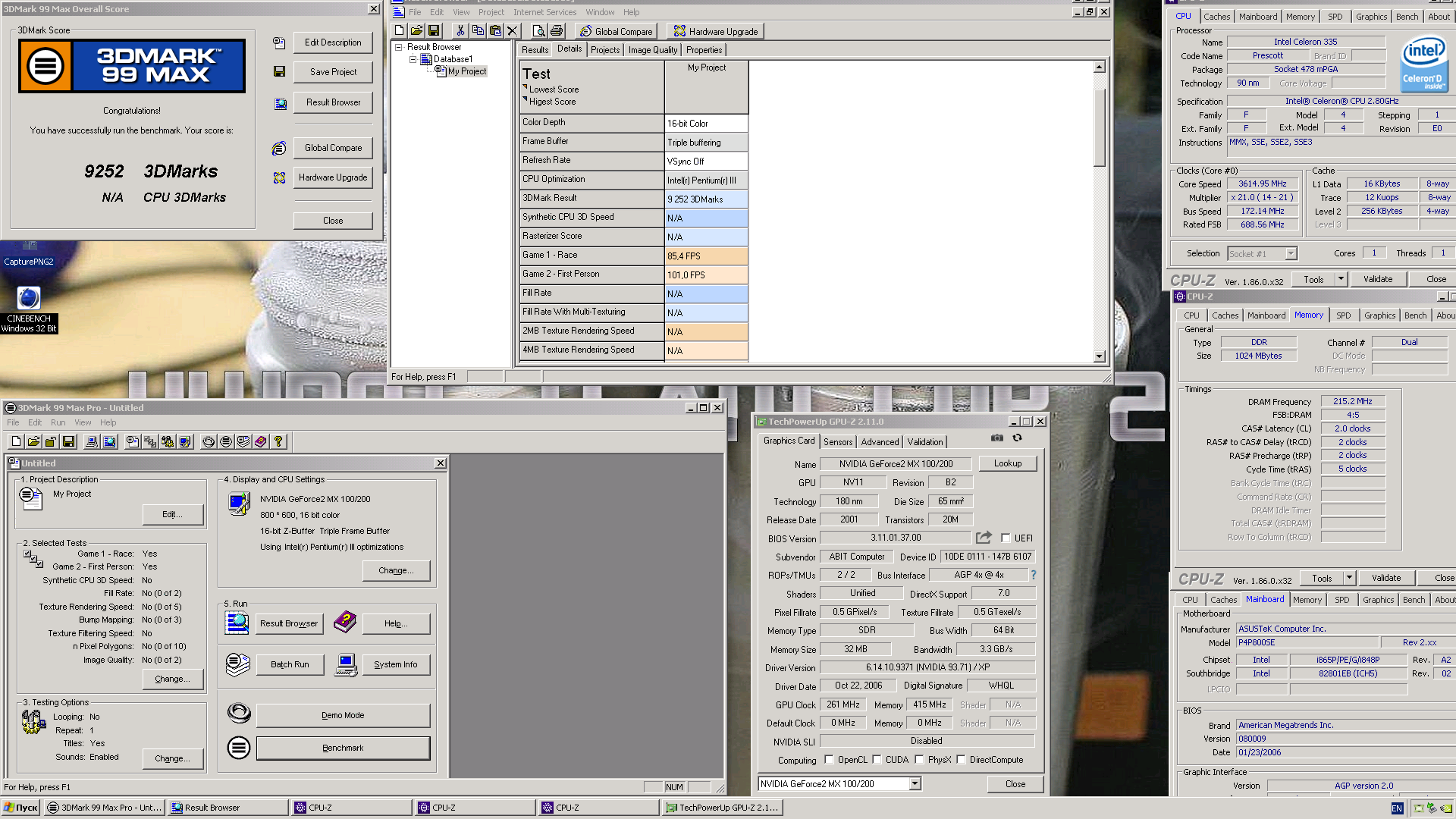The width and height of the screenshot is (1456, 819).
Task: Click the purple help book icon in 3DMark Pro toolbar
Action: tap(261, 441)
